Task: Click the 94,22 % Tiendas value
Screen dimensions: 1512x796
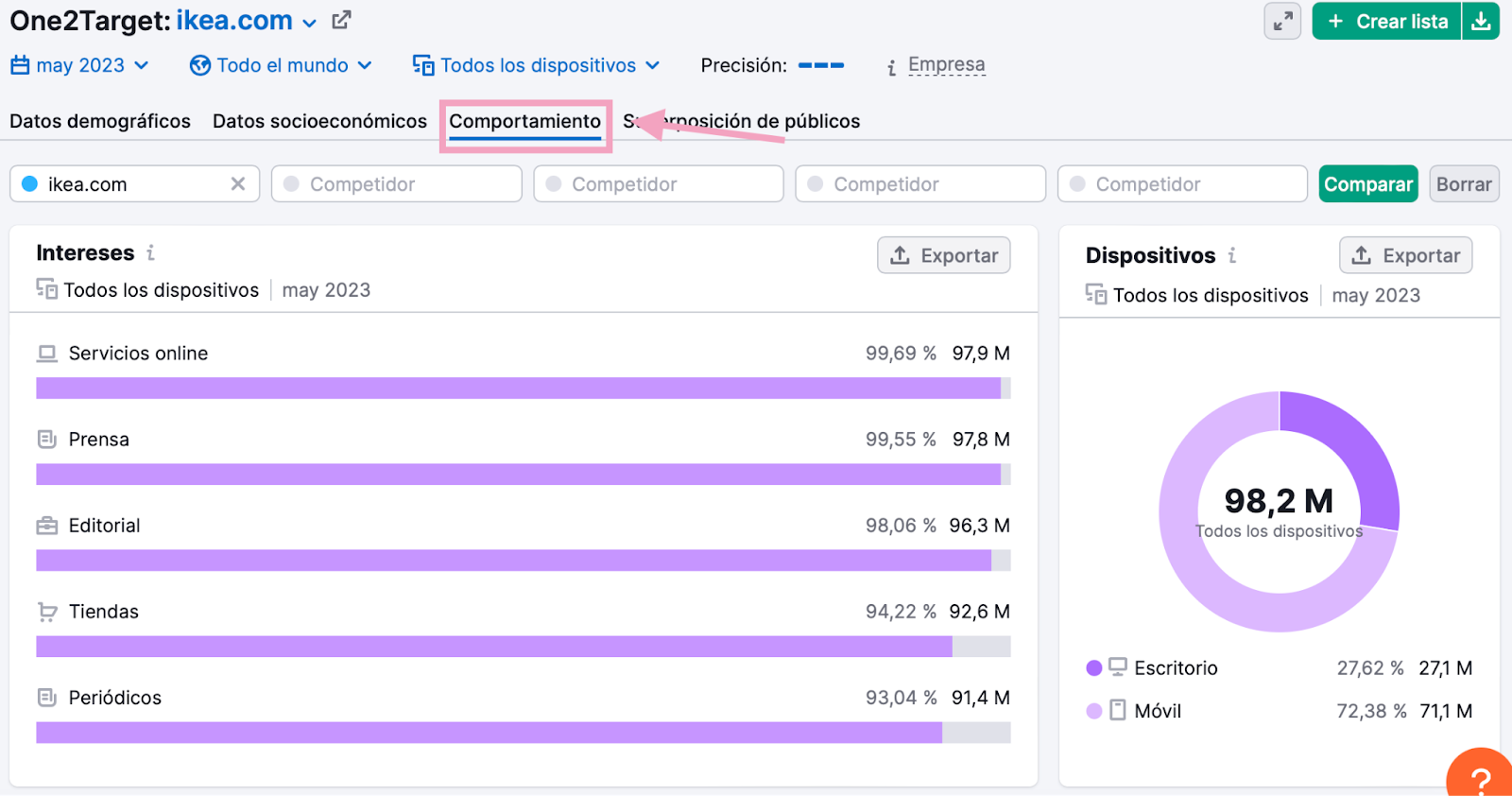Action: pyautogui.click(x=901, y=612)
